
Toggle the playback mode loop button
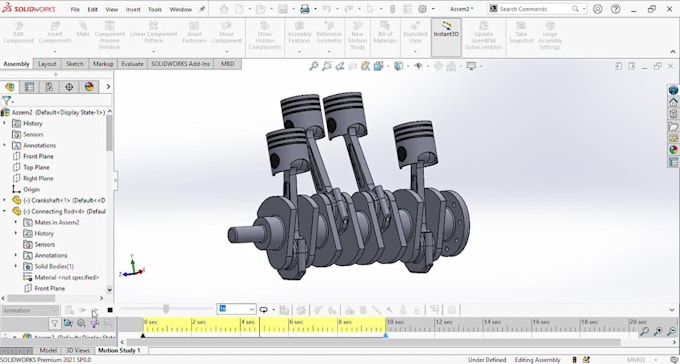[x=263, y=310]
